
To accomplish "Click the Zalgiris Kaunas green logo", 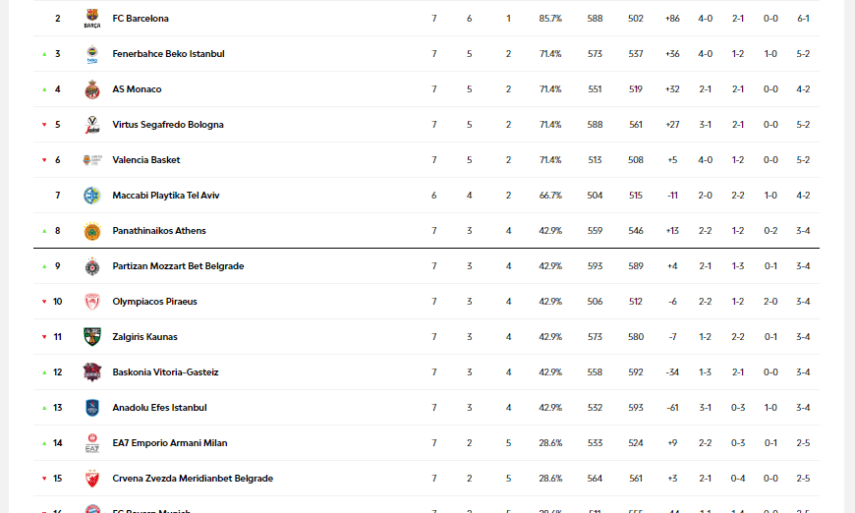I will tap(92, 337).
